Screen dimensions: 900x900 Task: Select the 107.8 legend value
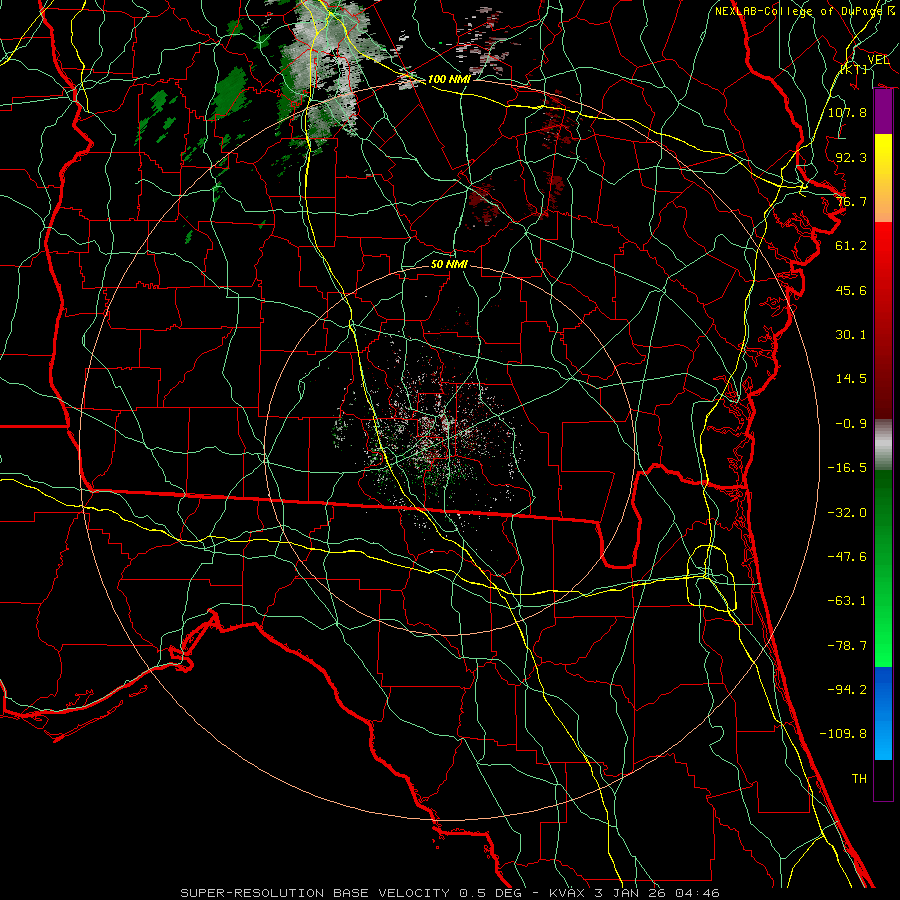pyautogui.click(x=847, y=112)
